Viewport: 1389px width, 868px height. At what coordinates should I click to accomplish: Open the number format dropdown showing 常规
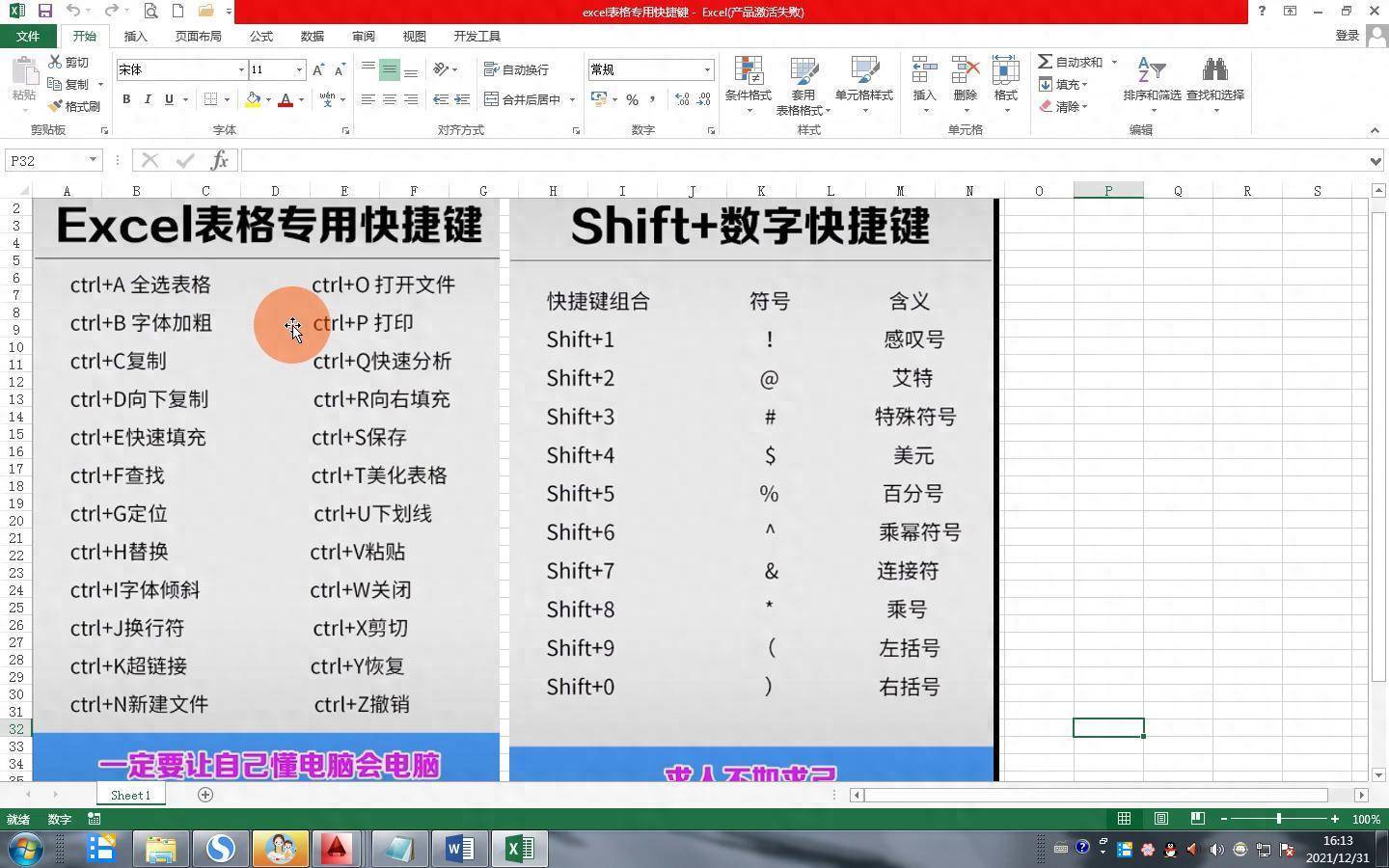(x=707, y=69)
